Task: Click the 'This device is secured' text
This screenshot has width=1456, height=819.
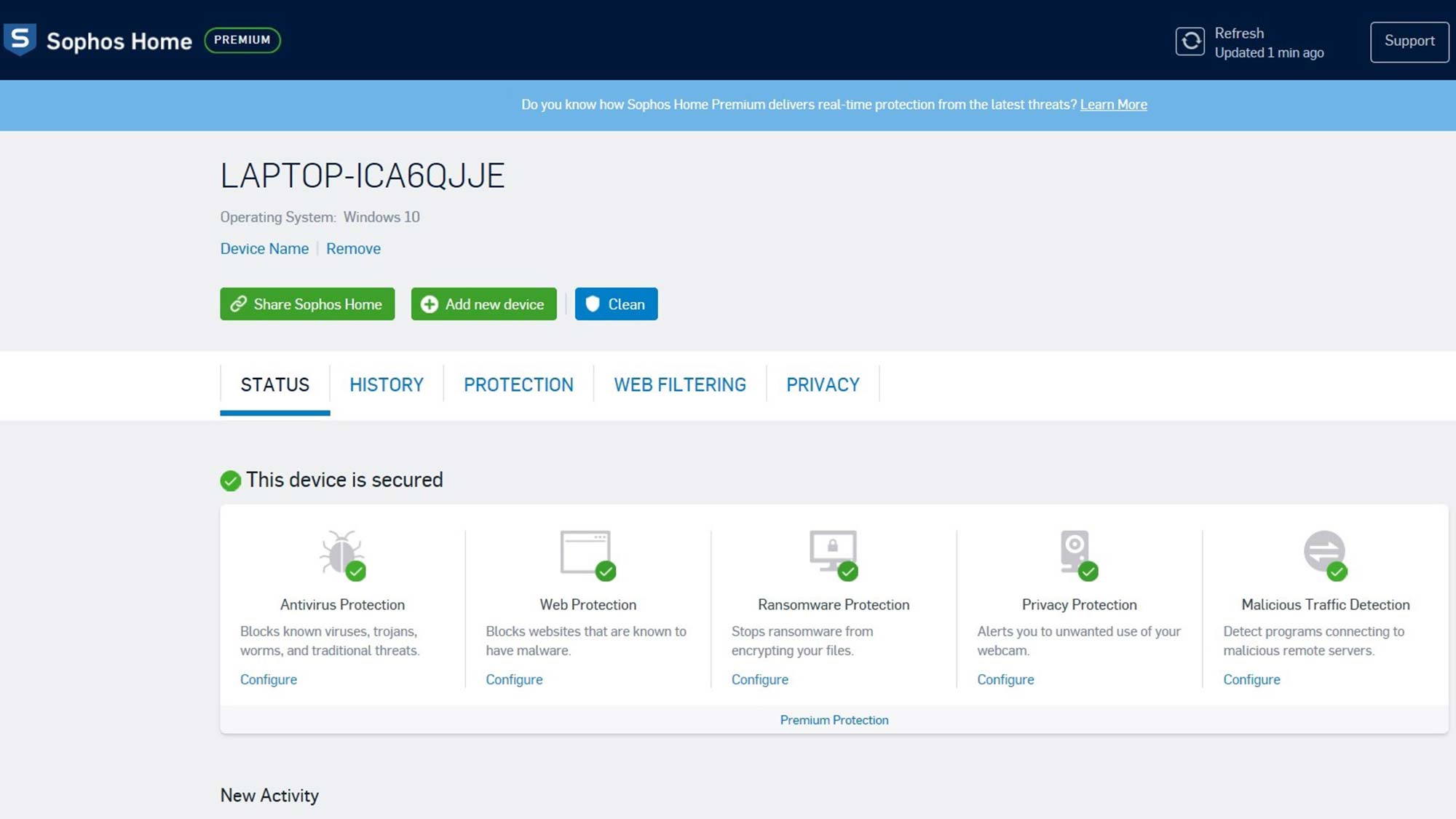Action: (x=344, y=480)
